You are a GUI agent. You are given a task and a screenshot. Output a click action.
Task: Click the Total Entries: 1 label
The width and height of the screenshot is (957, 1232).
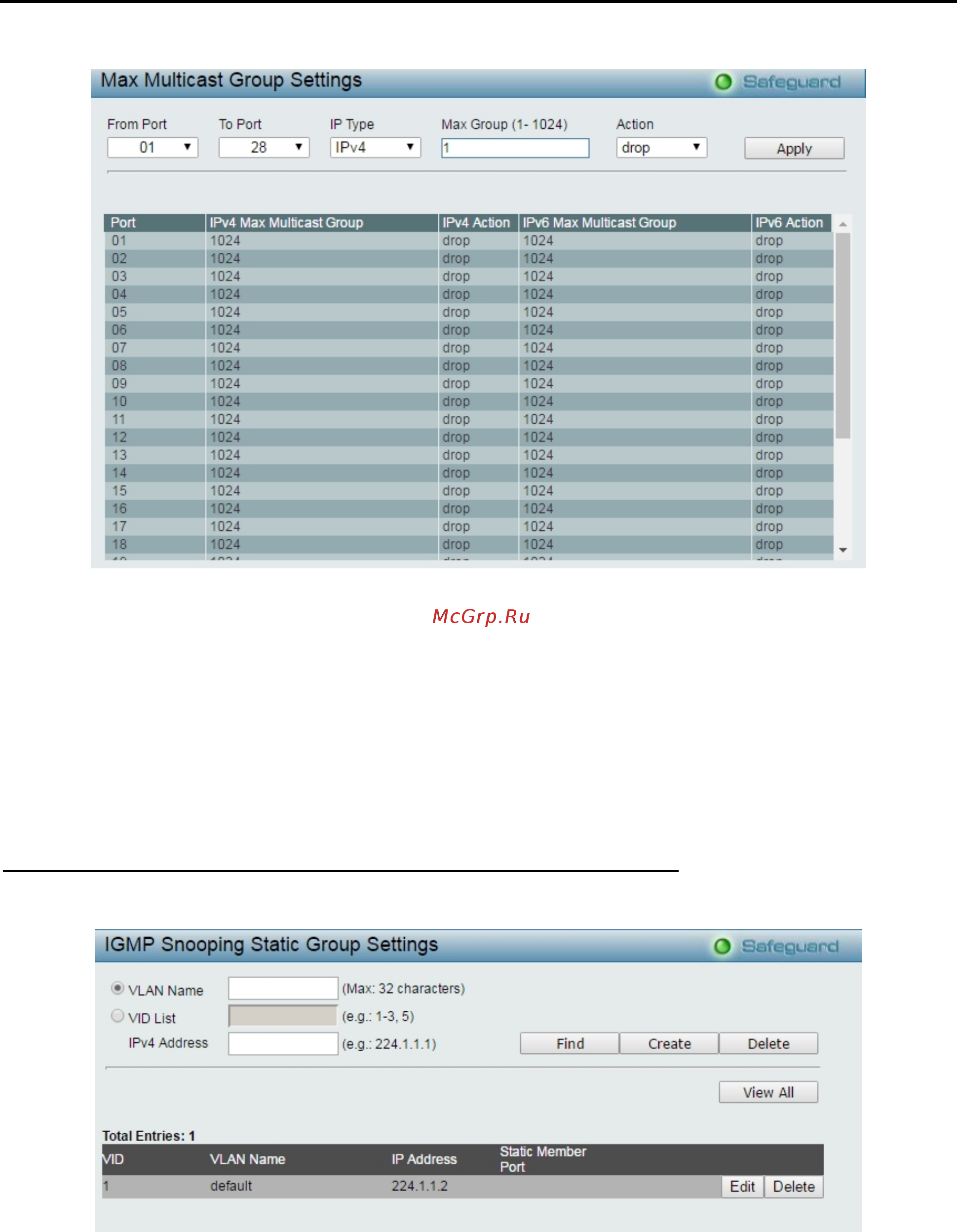point(149,1136)
